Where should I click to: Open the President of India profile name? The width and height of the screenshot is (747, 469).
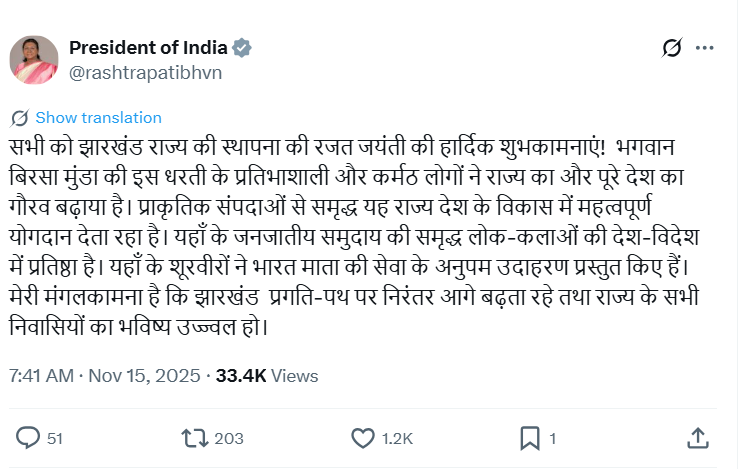148,47
